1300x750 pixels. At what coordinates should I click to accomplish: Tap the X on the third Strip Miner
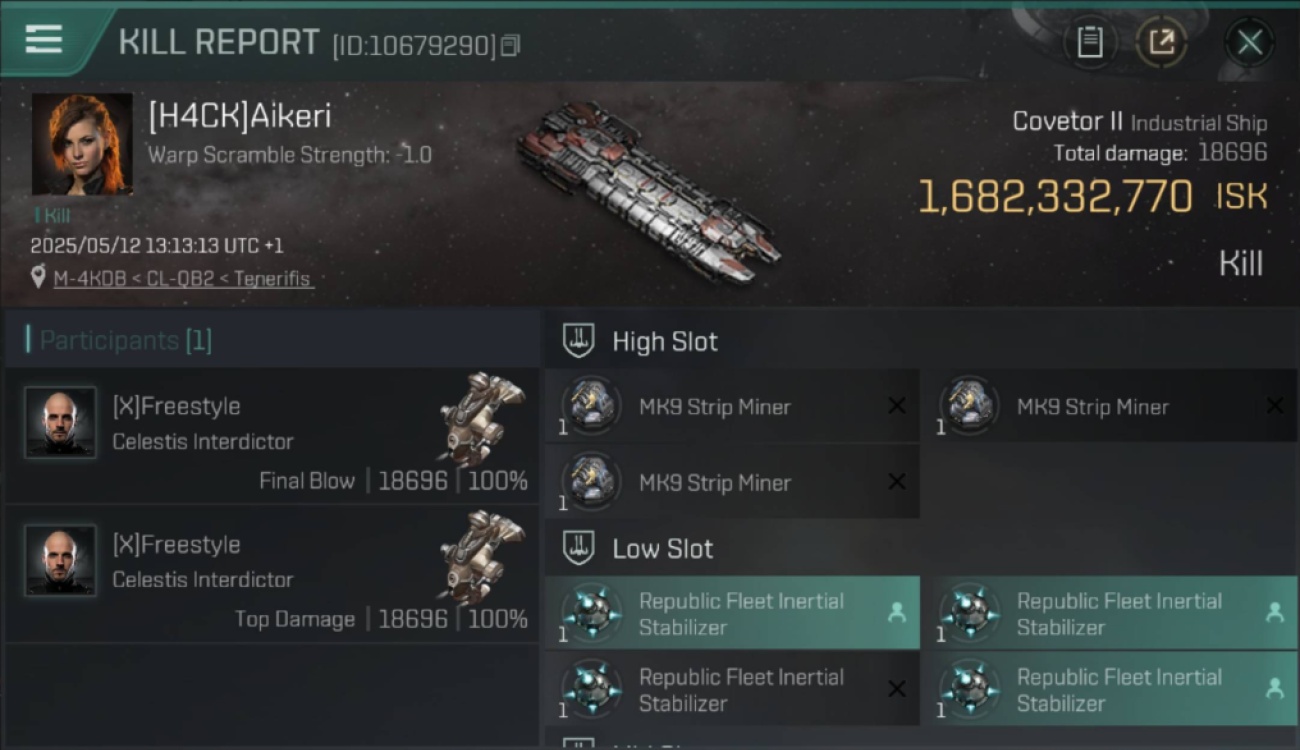(897, 482)
